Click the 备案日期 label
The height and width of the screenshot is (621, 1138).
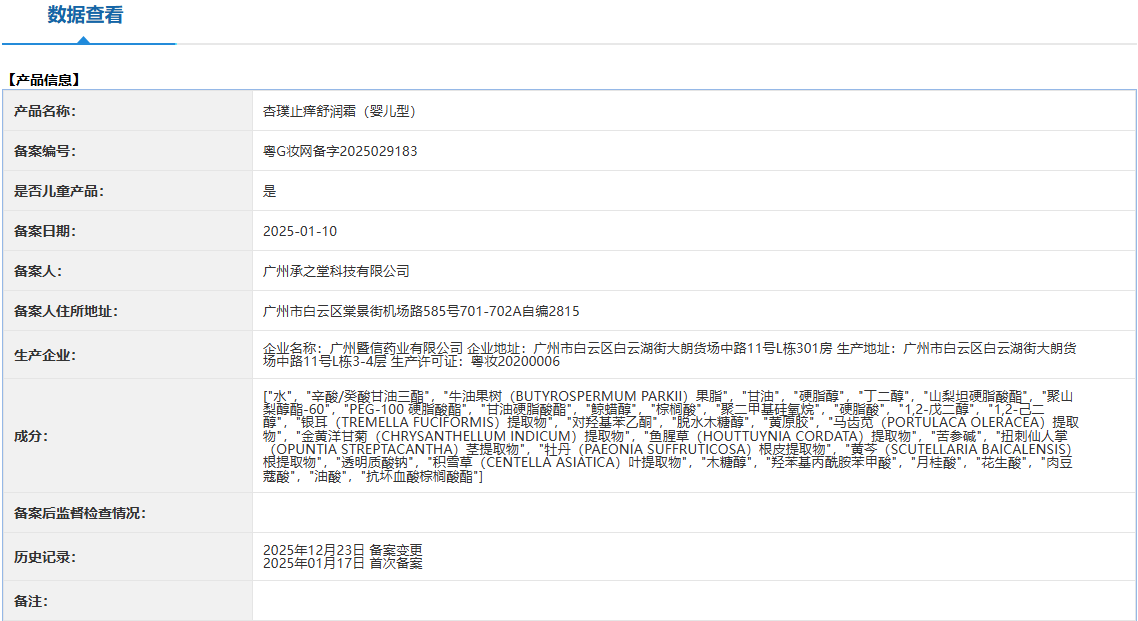pos(45,231)
